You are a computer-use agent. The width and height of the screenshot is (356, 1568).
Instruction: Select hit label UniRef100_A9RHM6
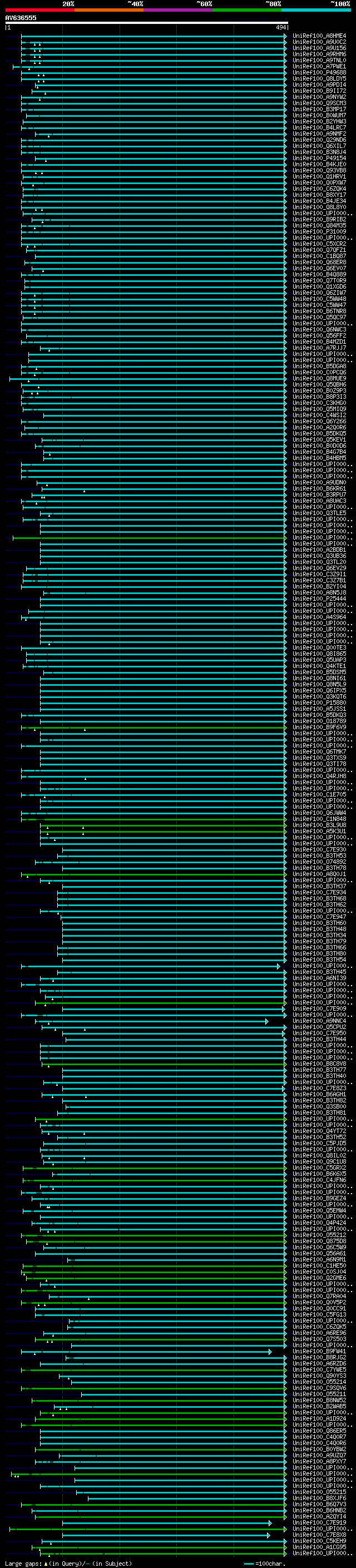click(319, 54)
